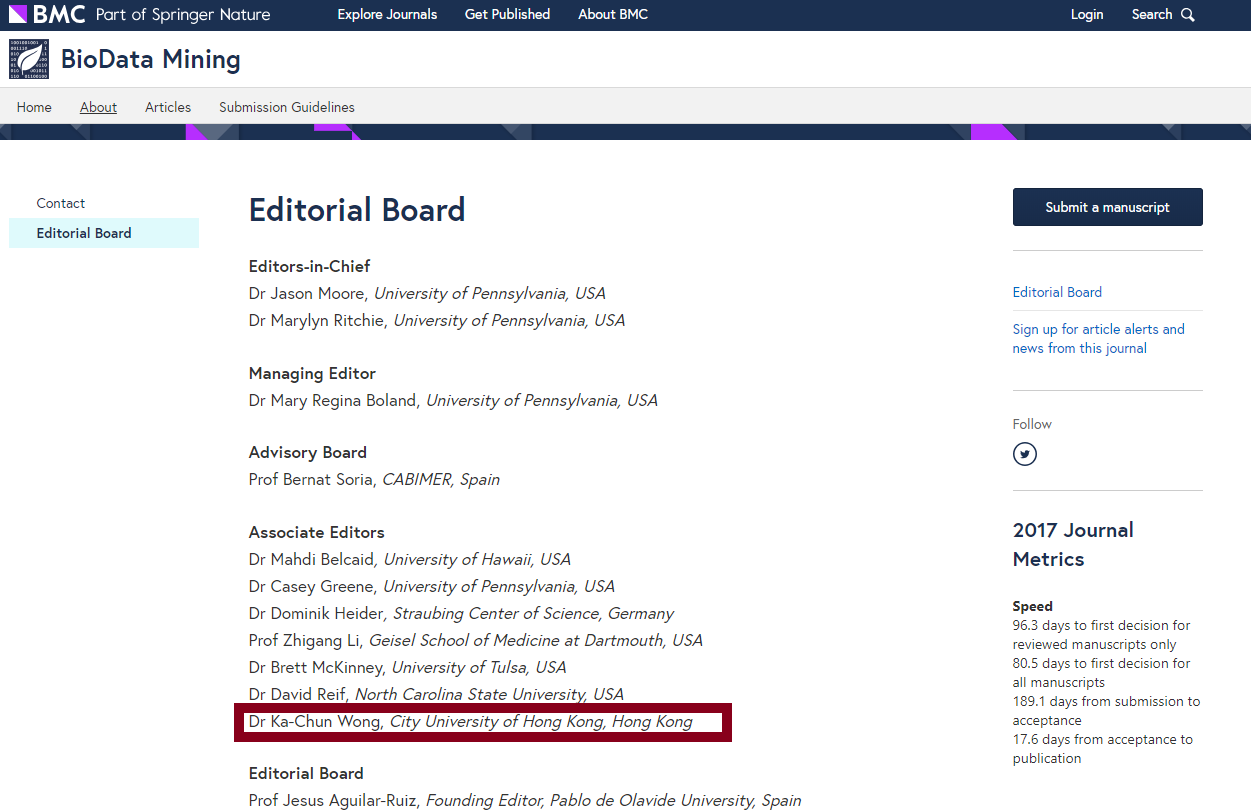Open Submission Guidelines tab
This screenshot has height=812, width=1251.
pyautogui.click(x=287, y=107)
